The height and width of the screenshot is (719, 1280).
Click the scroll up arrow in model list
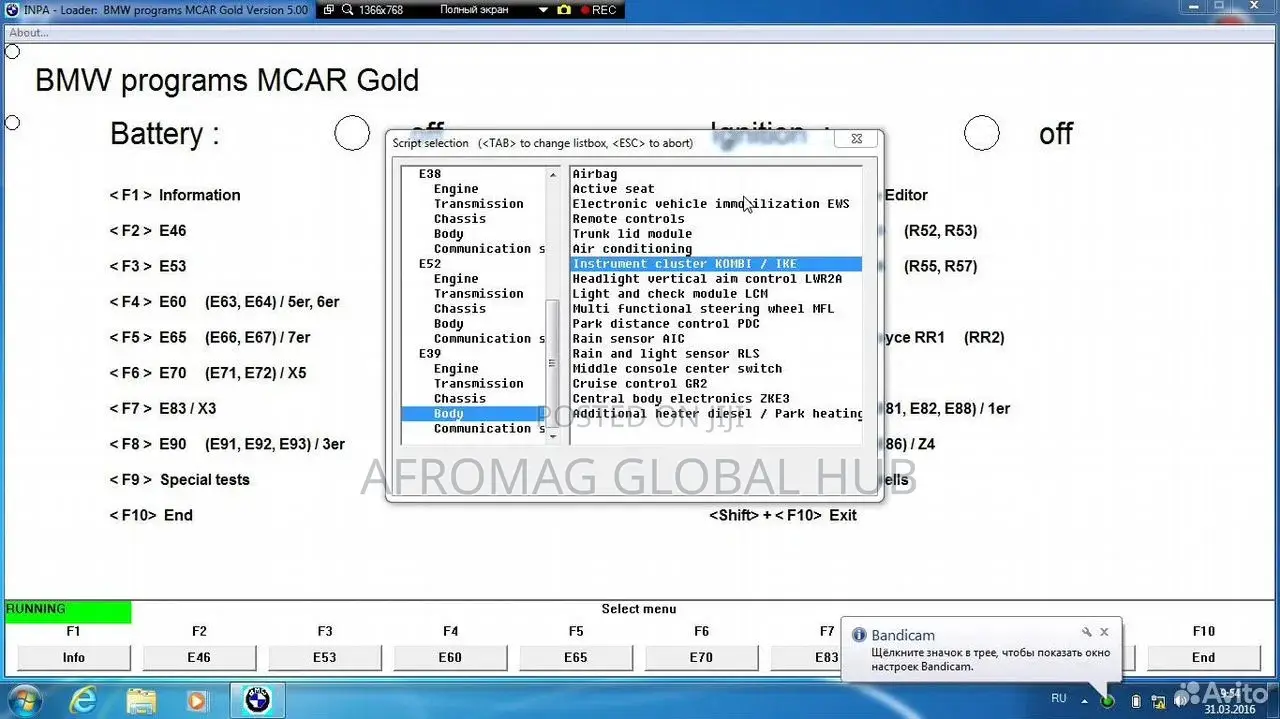[x=553, y=175]
